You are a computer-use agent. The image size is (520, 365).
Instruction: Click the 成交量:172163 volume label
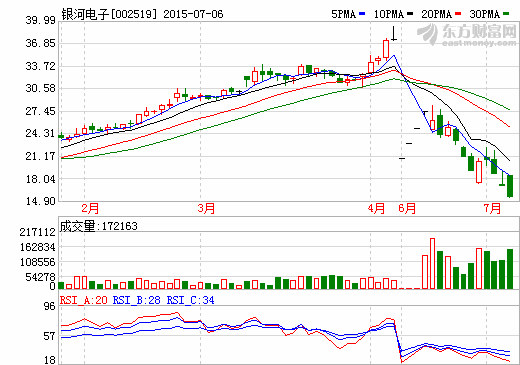99,226
